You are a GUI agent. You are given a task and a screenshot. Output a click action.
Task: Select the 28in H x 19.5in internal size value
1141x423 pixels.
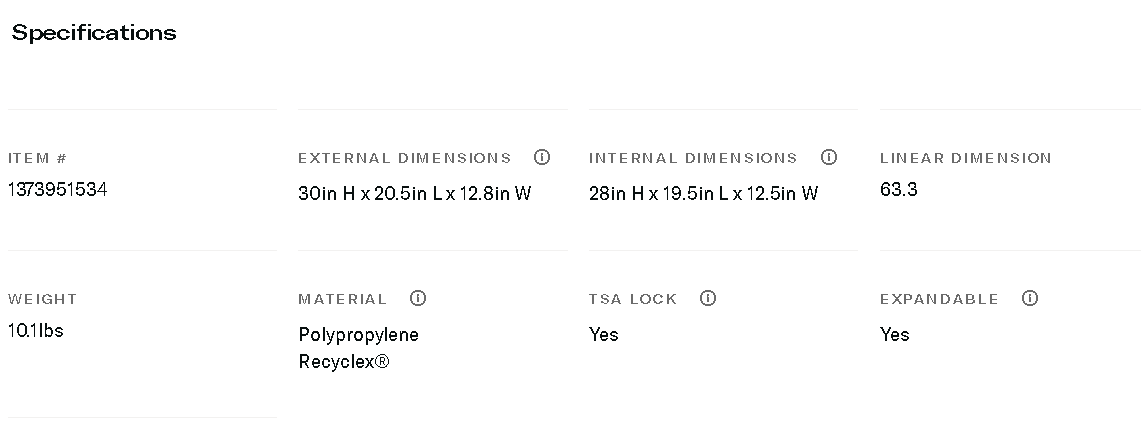point(703,193)
